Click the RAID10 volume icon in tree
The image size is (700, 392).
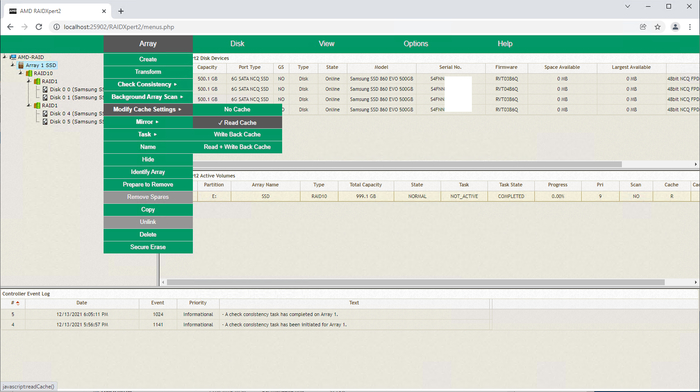29,73
